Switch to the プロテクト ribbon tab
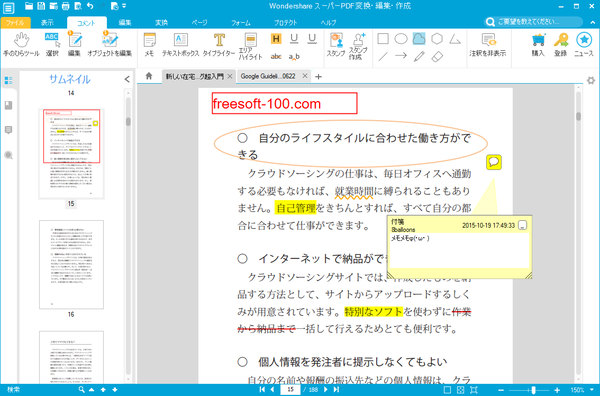The height and width of the screenshot is (396, 600). coord(285,23)
